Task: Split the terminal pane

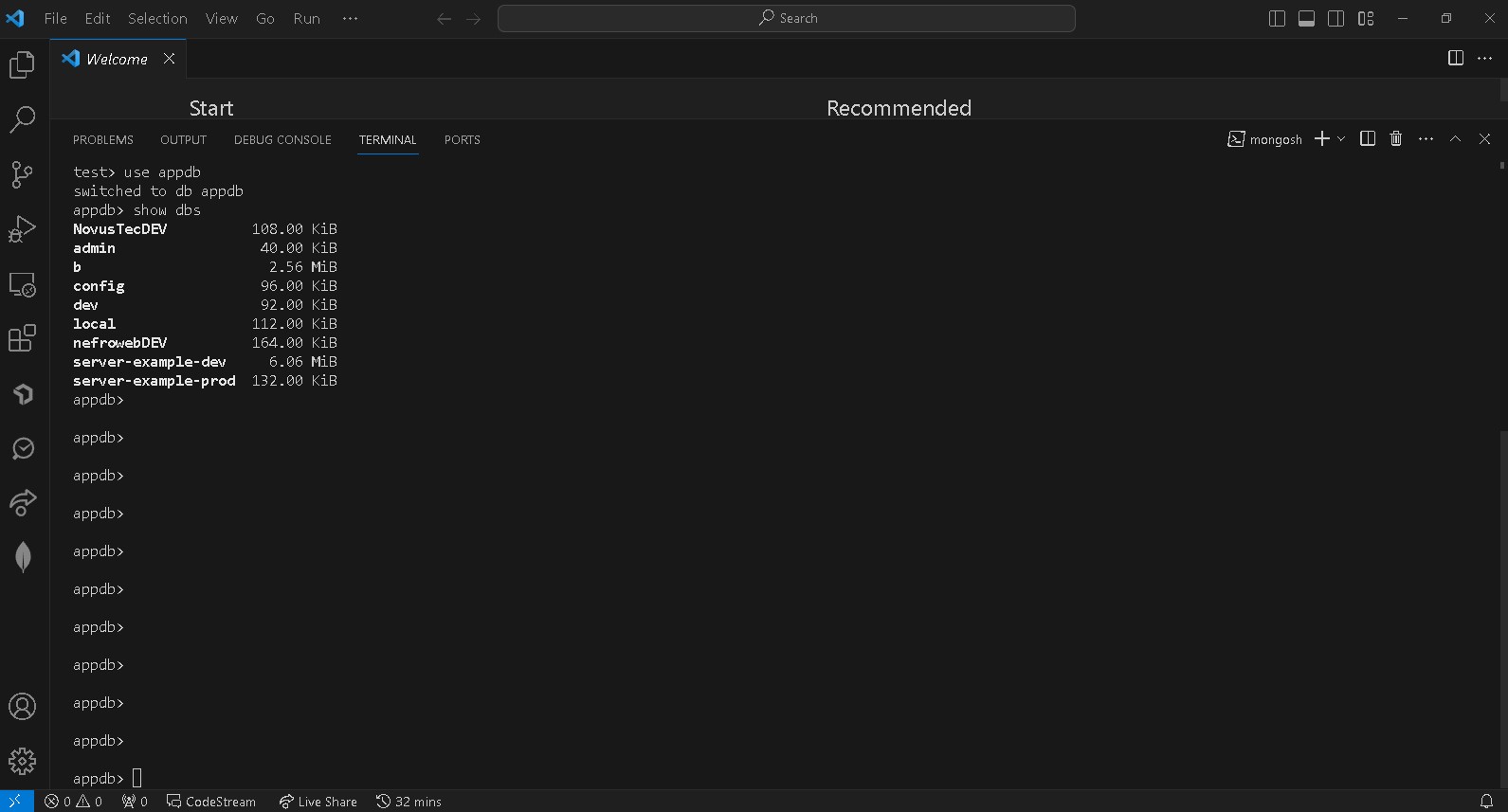Action: (x=1367, y=139)
